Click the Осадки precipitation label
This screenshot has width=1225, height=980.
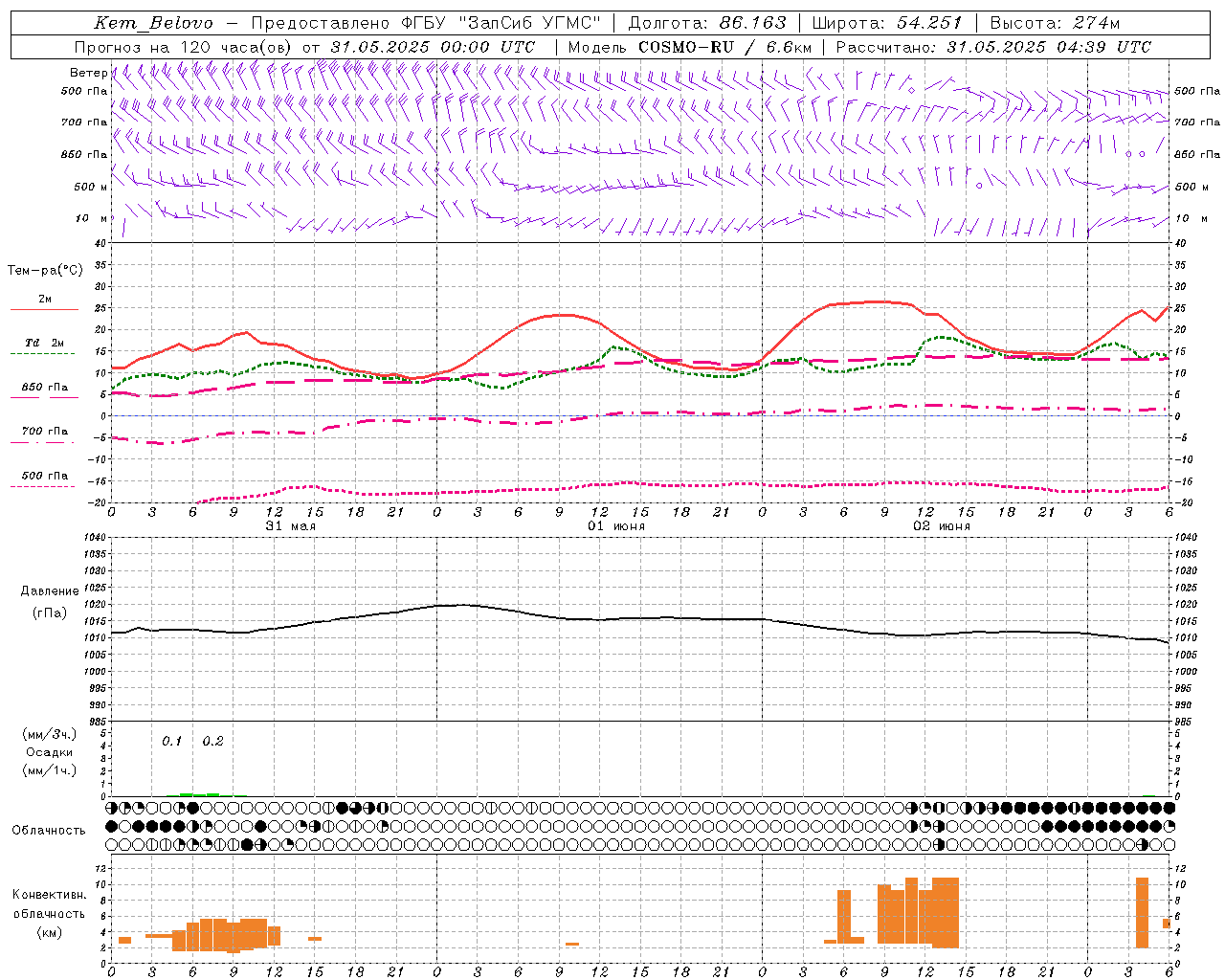[x=50, y=752]
